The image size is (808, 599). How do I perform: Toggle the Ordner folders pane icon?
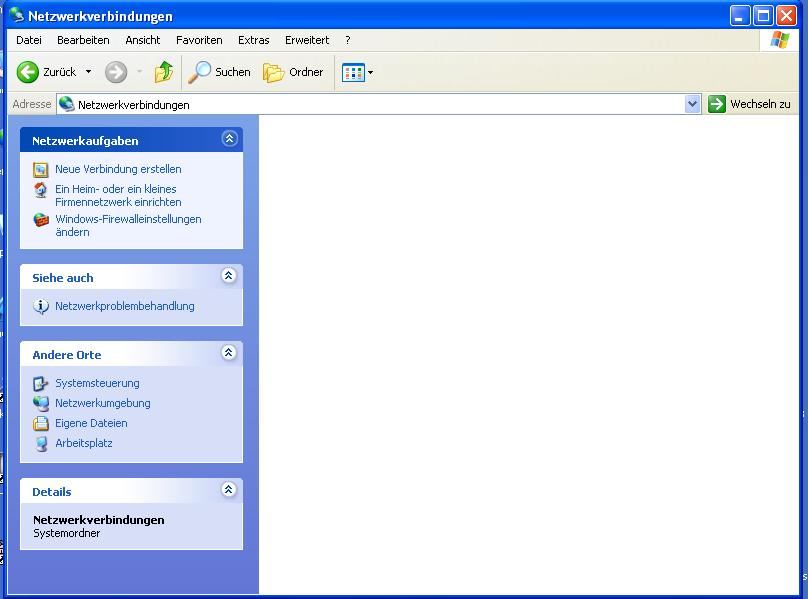(x=273, y=73)
